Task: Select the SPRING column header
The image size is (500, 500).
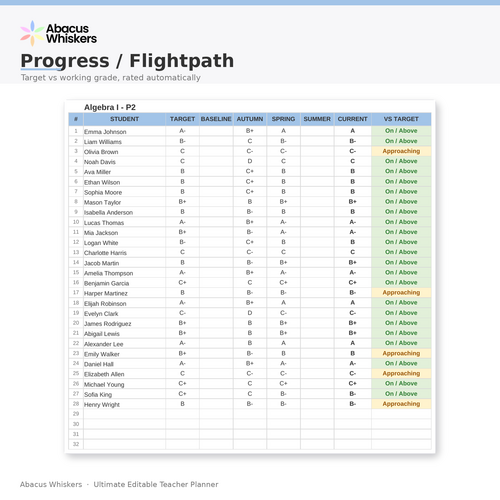Action: click(283, 119)
